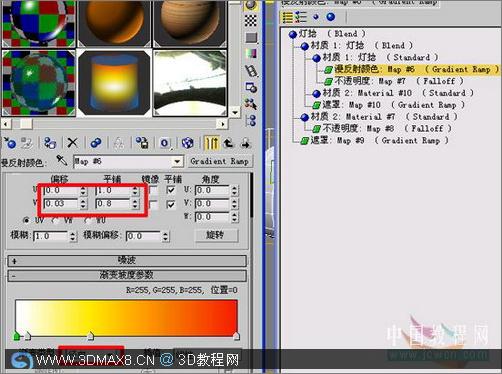Screen dimensions: 502x374
Task: Open the Material/Map Navigator icon
Action: pos(251,120)
